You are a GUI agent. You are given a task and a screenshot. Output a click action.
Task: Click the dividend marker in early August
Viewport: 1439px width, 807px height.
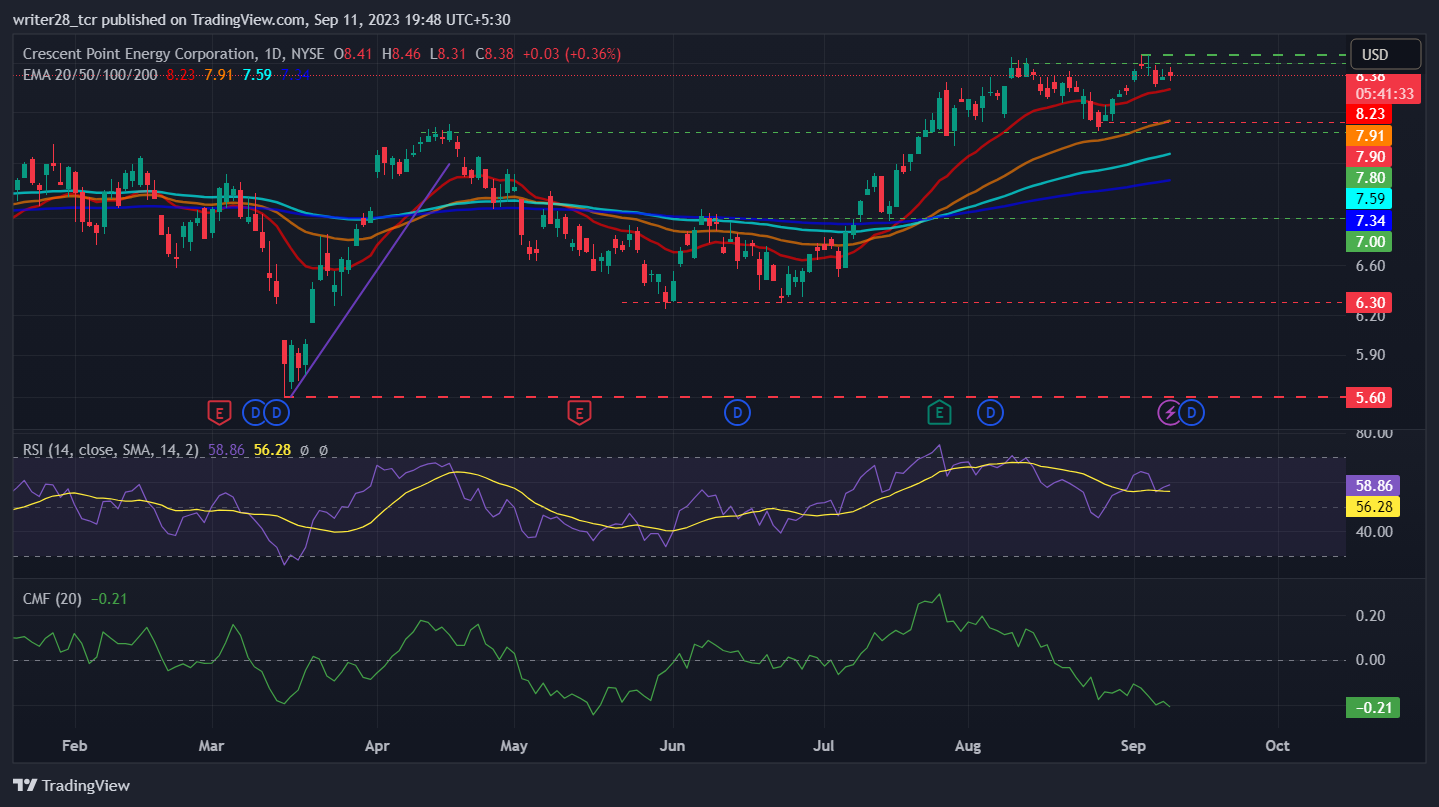click(991, 411)
